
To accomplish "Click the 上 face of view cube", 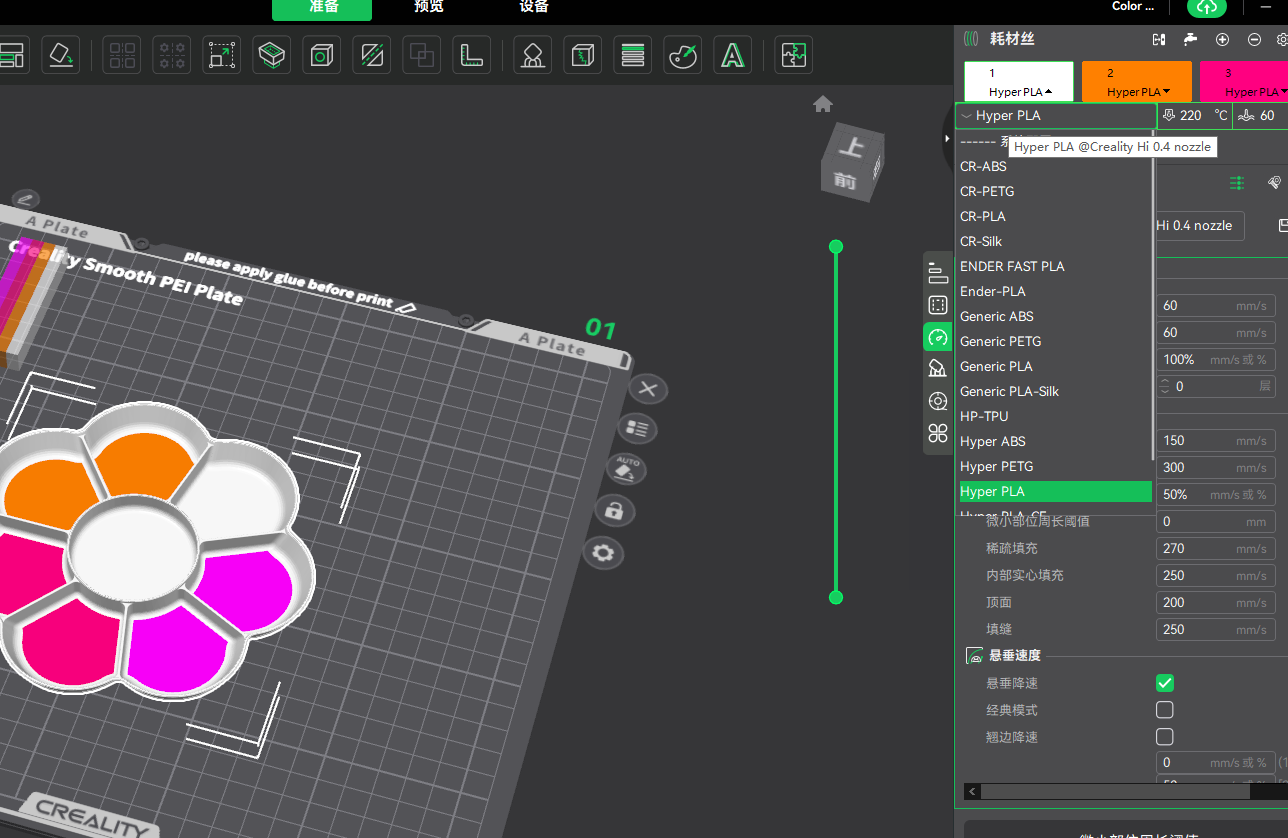I will [x=852, y=148].
